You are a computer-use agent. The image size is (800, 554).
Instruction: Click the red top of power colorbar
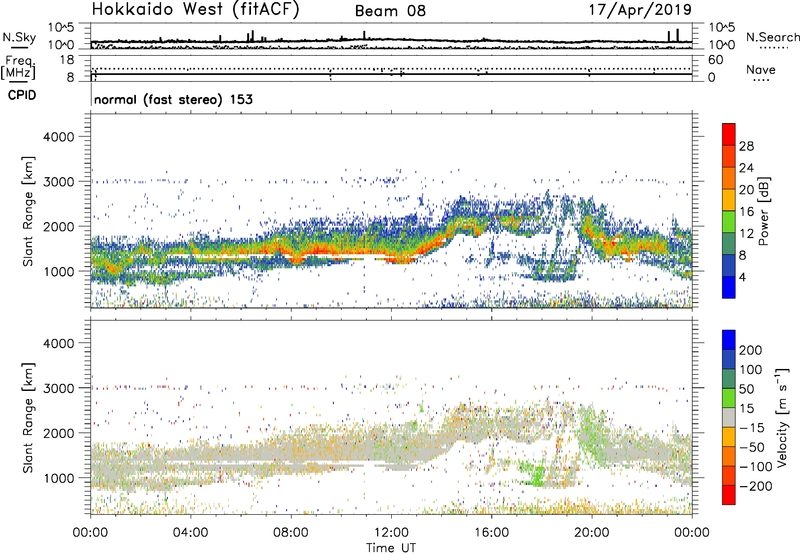click(729, 134)
